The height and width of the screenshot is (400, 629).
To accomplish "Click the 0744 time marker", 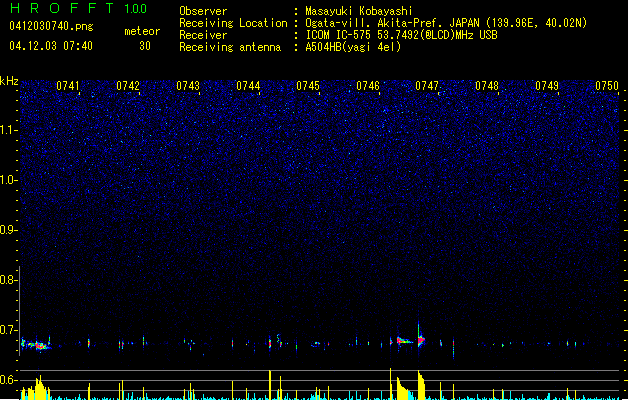I will (248, 86).
